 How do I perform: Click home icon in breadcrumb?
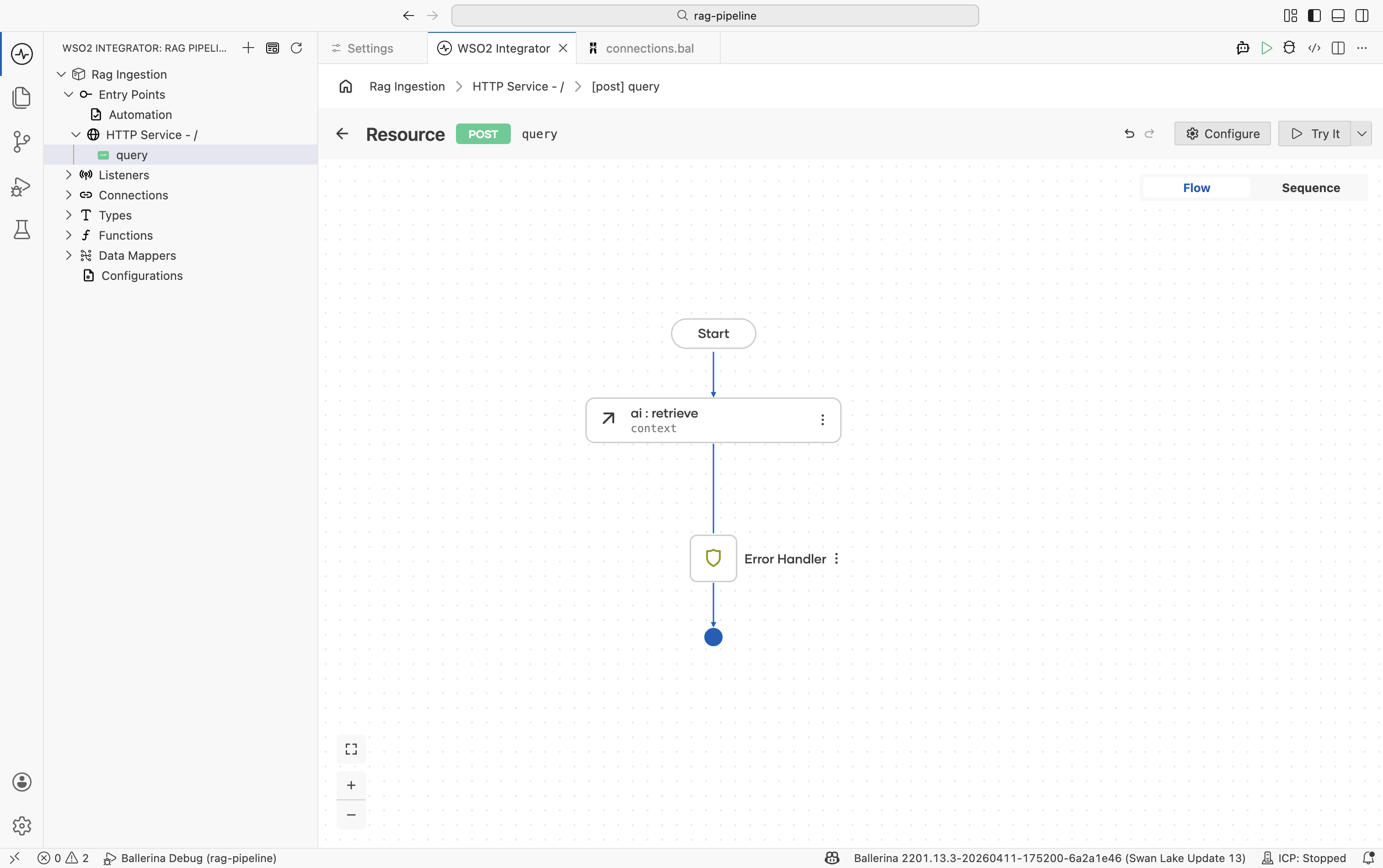[346, 86]
